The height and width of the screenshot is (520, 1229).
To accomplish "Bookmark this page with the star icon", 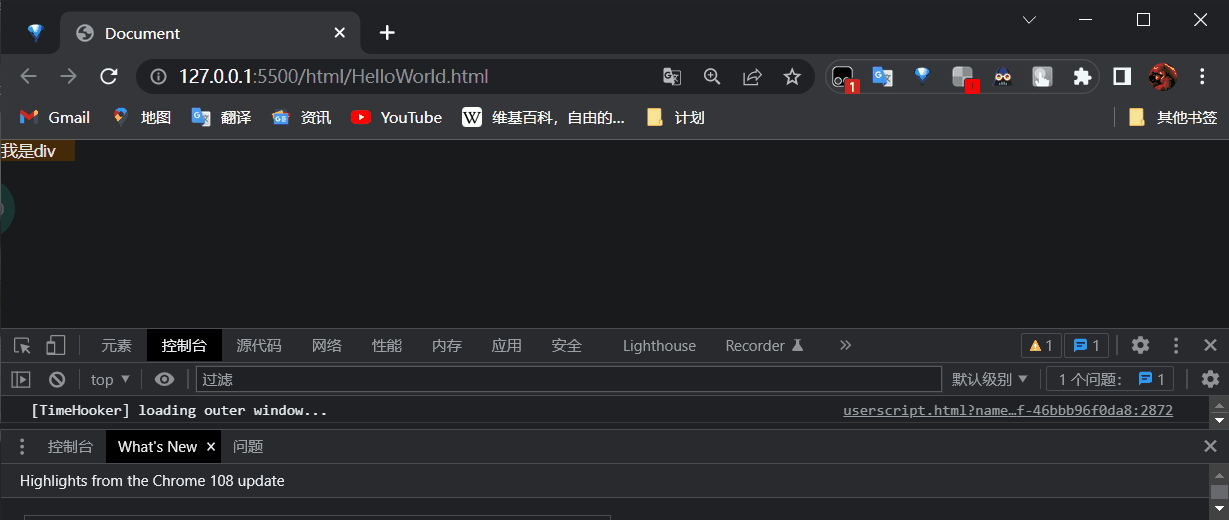I will pyautogui.click(x=792, y=76).
